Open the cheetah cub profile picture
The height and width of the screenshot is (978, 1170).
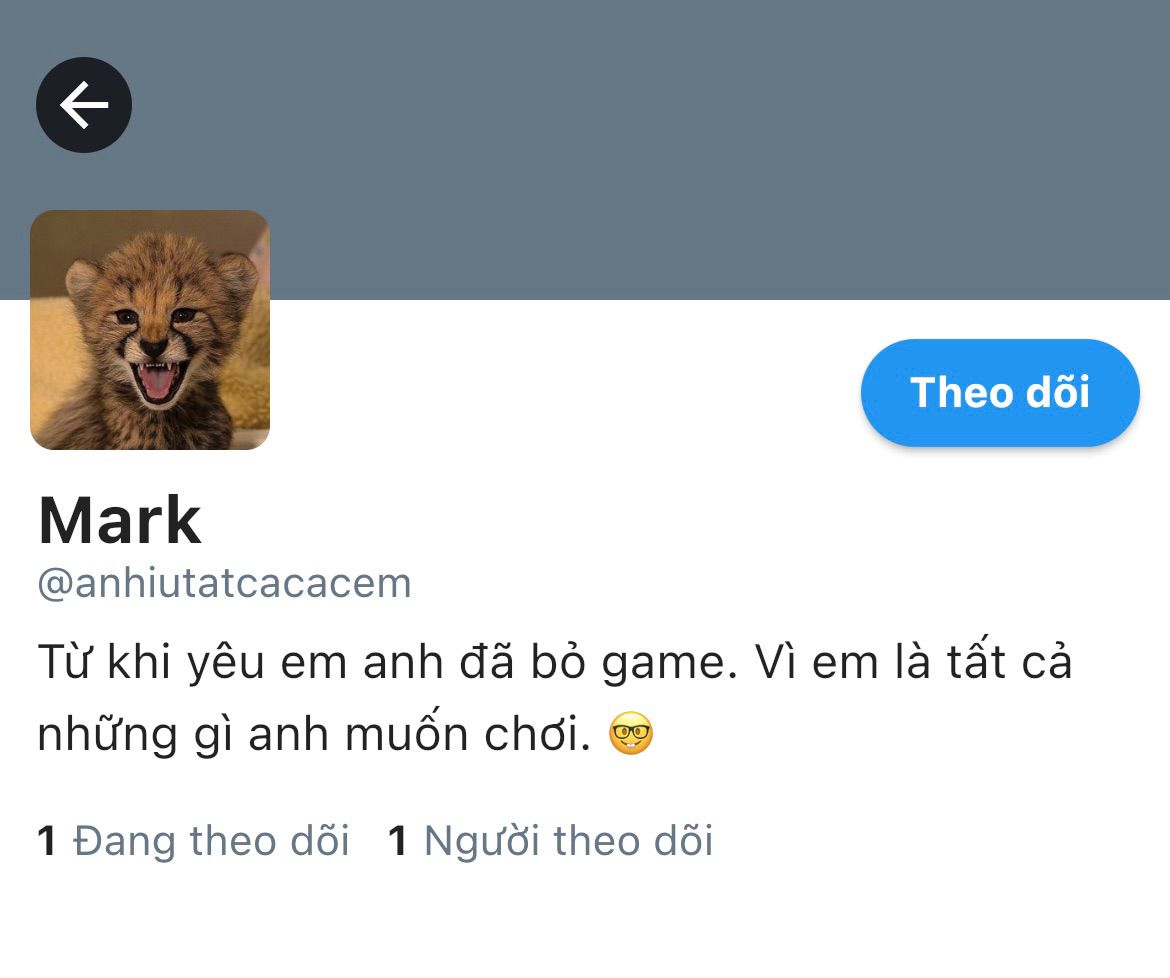click(150, 330)
